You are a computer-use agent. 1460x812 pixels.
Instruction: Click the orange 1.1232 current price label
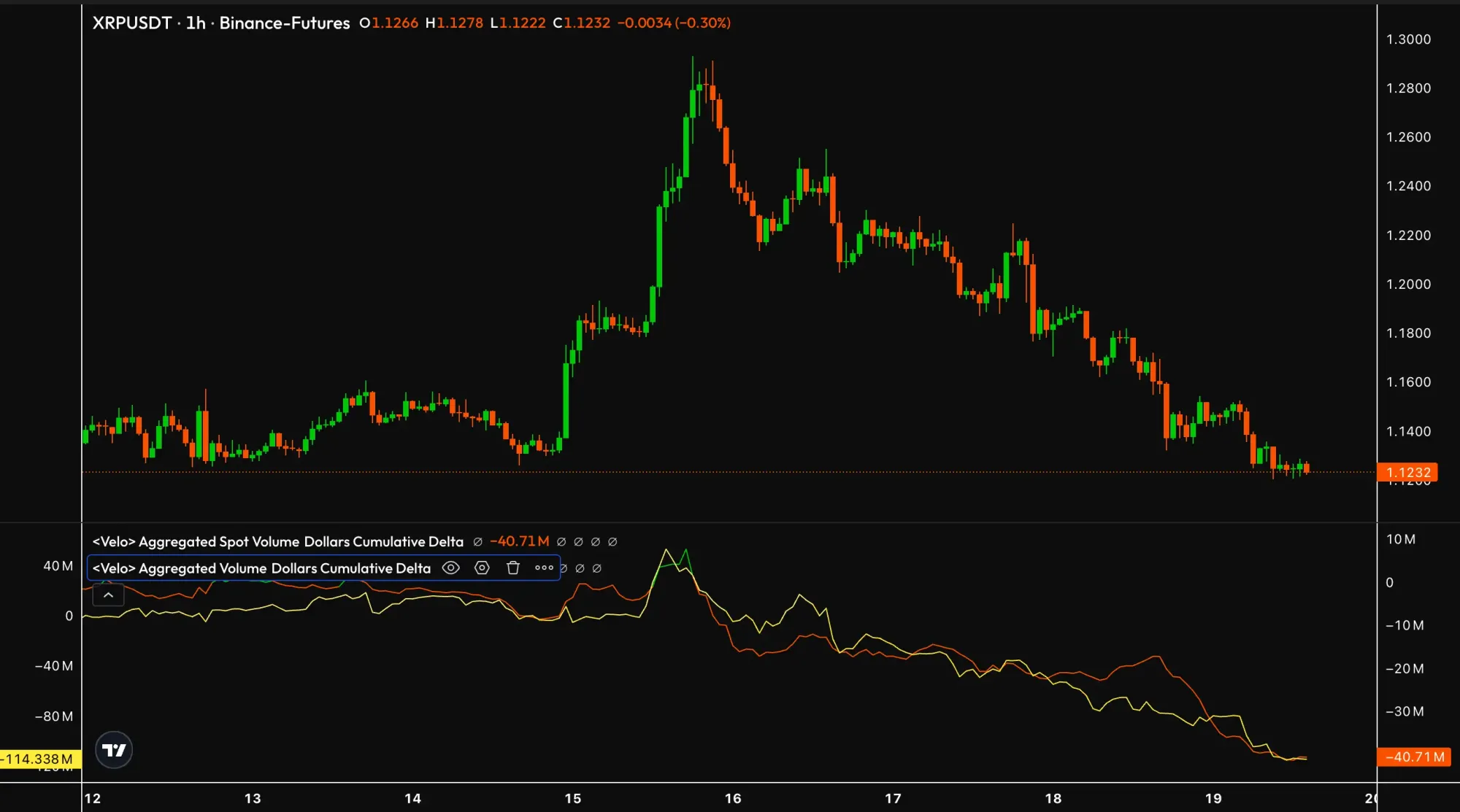[x=1407, y=472]
